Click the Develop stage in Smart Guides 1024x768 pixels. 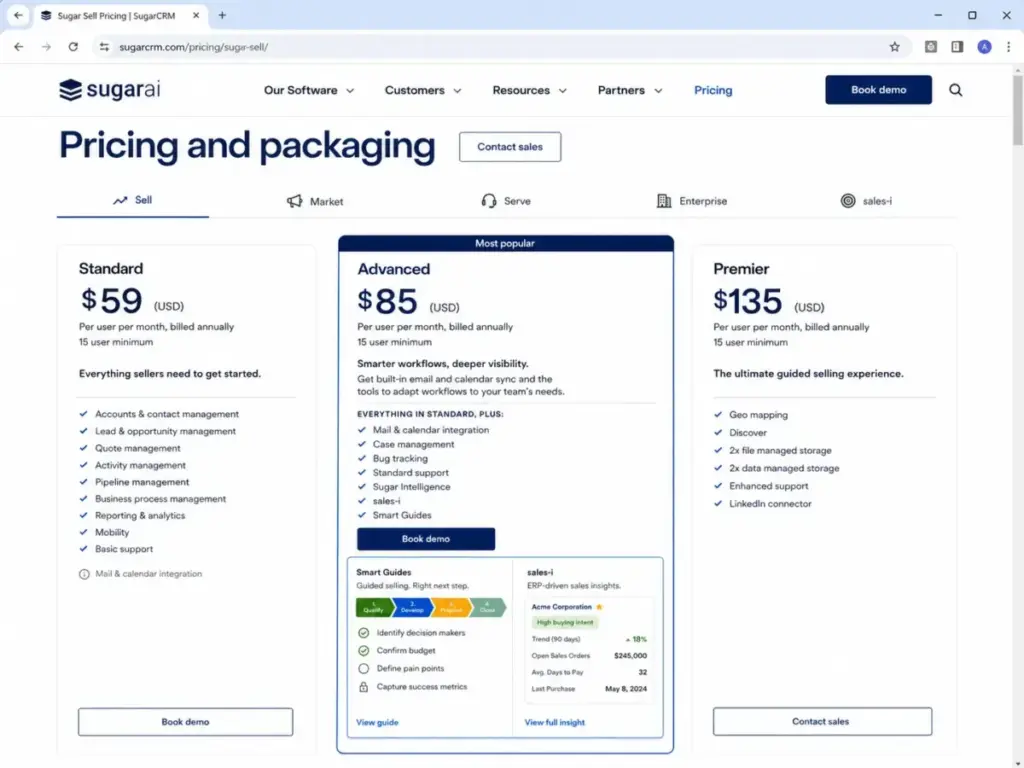pos(413,607)
